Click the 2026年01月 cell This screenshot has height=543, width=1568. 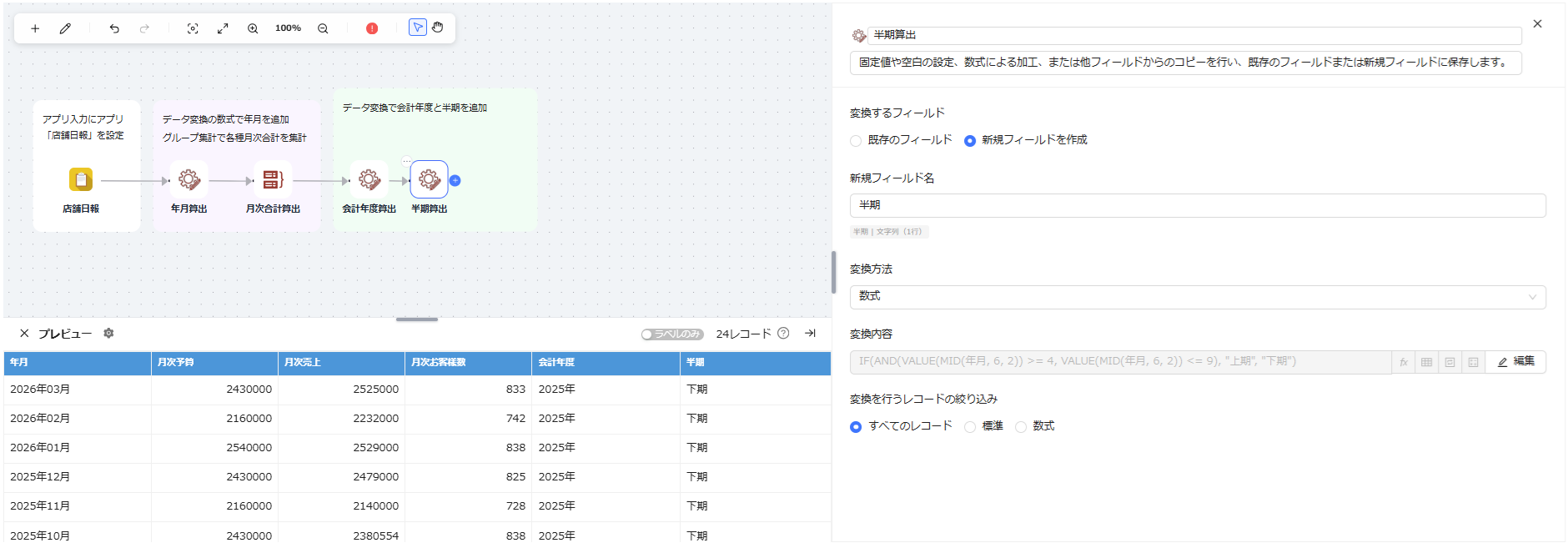point(78,448)
